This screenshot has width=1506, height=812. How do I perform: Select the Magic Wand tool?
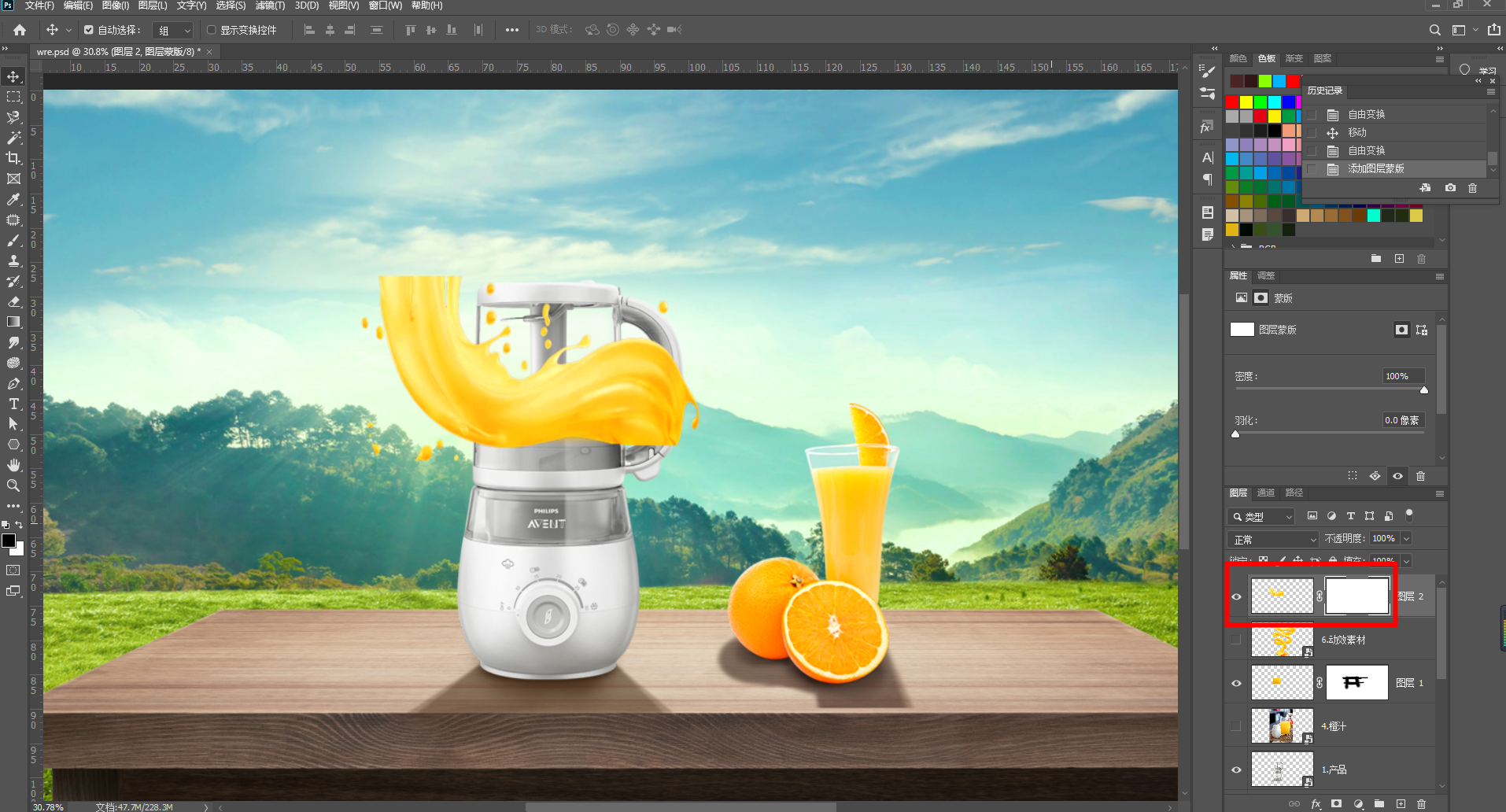tap(13, 138)
